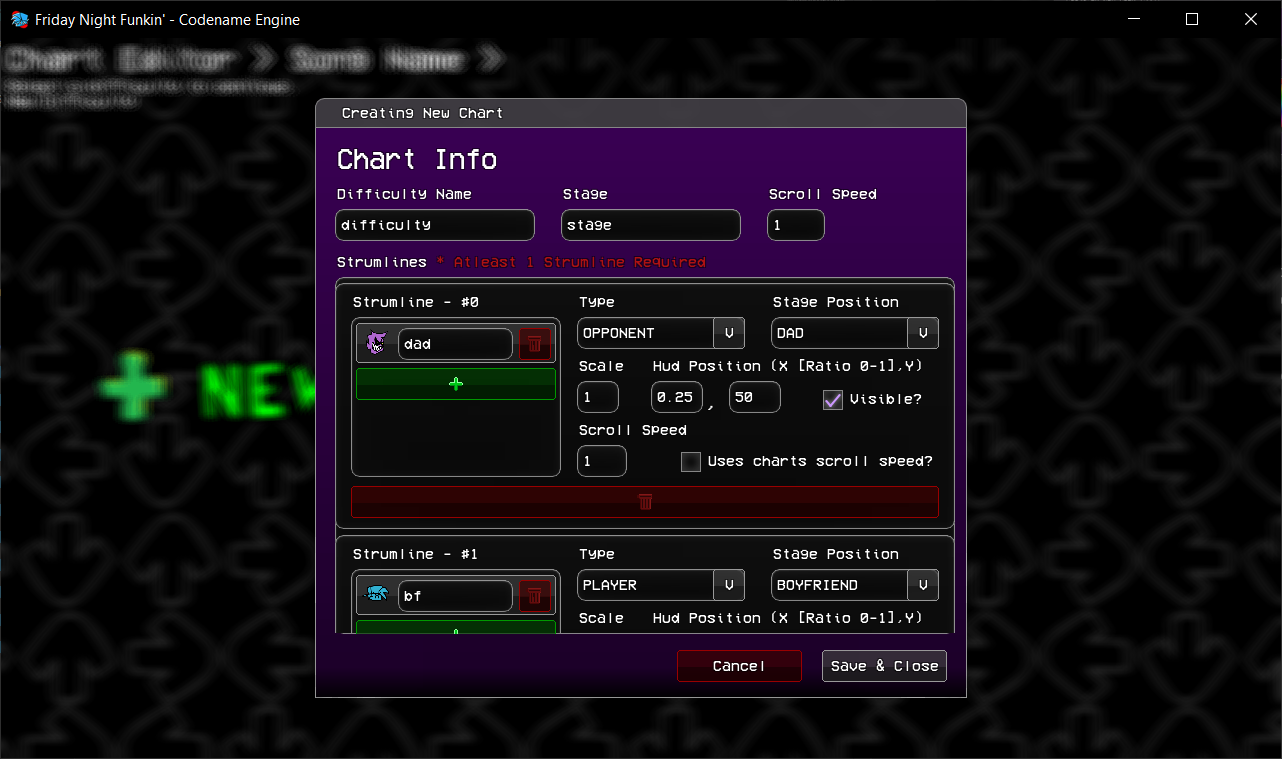
Task: Click the Friday Night Funkin' title bar icon
Action: pos(19,18)
